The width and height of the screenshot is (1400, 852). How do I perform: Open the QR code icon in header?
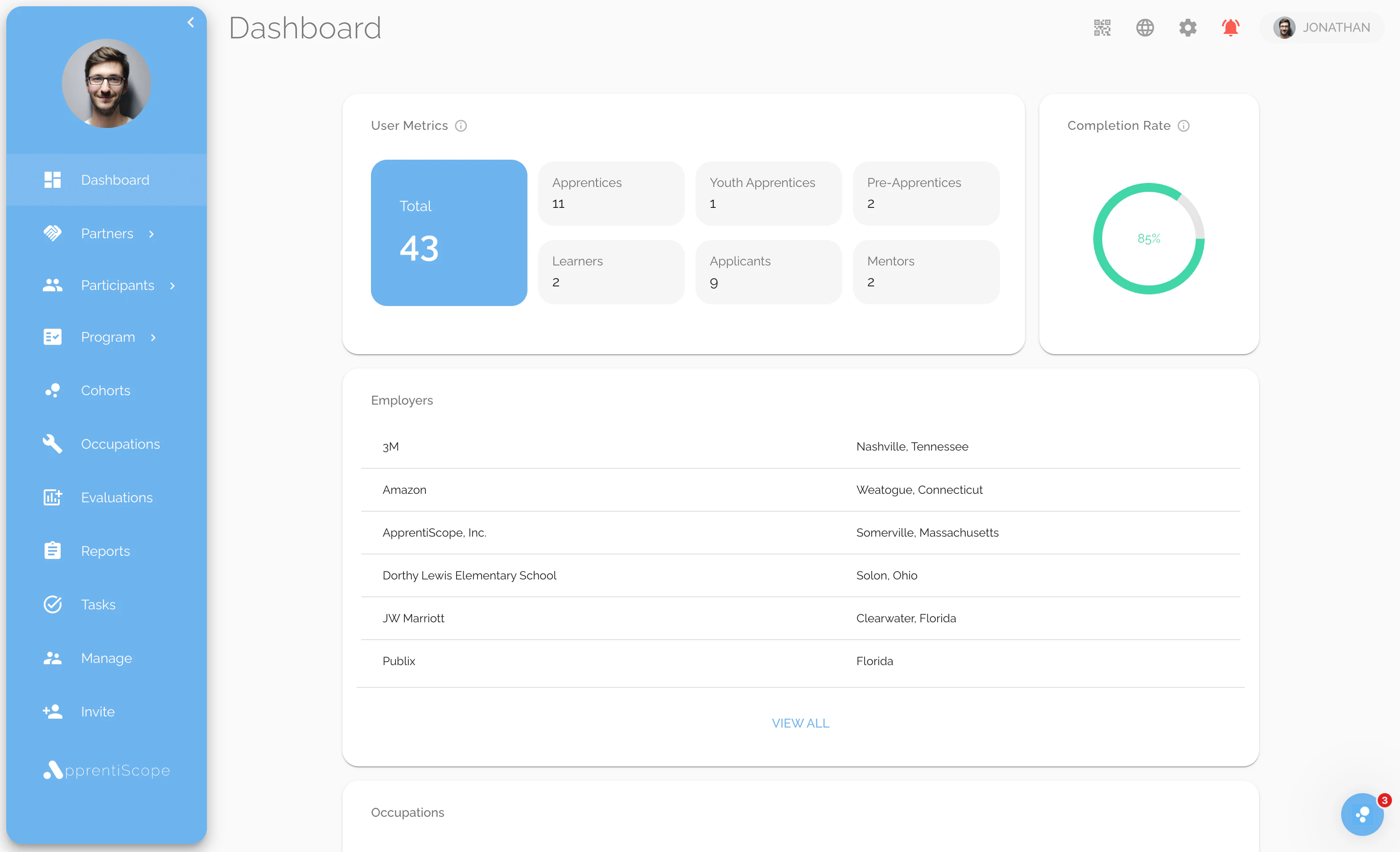click(x=1102, y=27)
